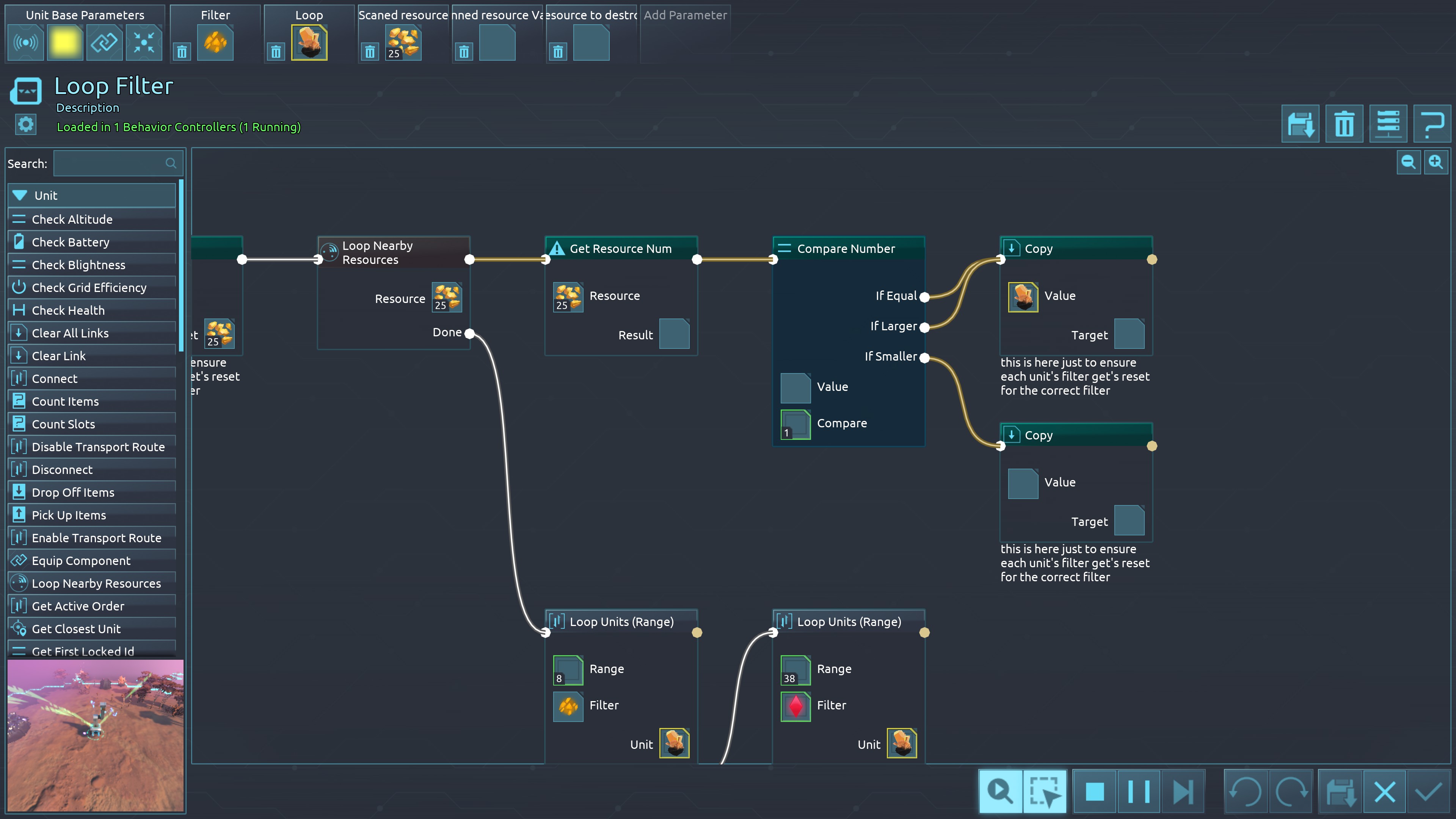Click the zoom in magnifier icon
The height and width of the screenshot is (819, 1456).
pyautogui.click(x=1436, y=163)
